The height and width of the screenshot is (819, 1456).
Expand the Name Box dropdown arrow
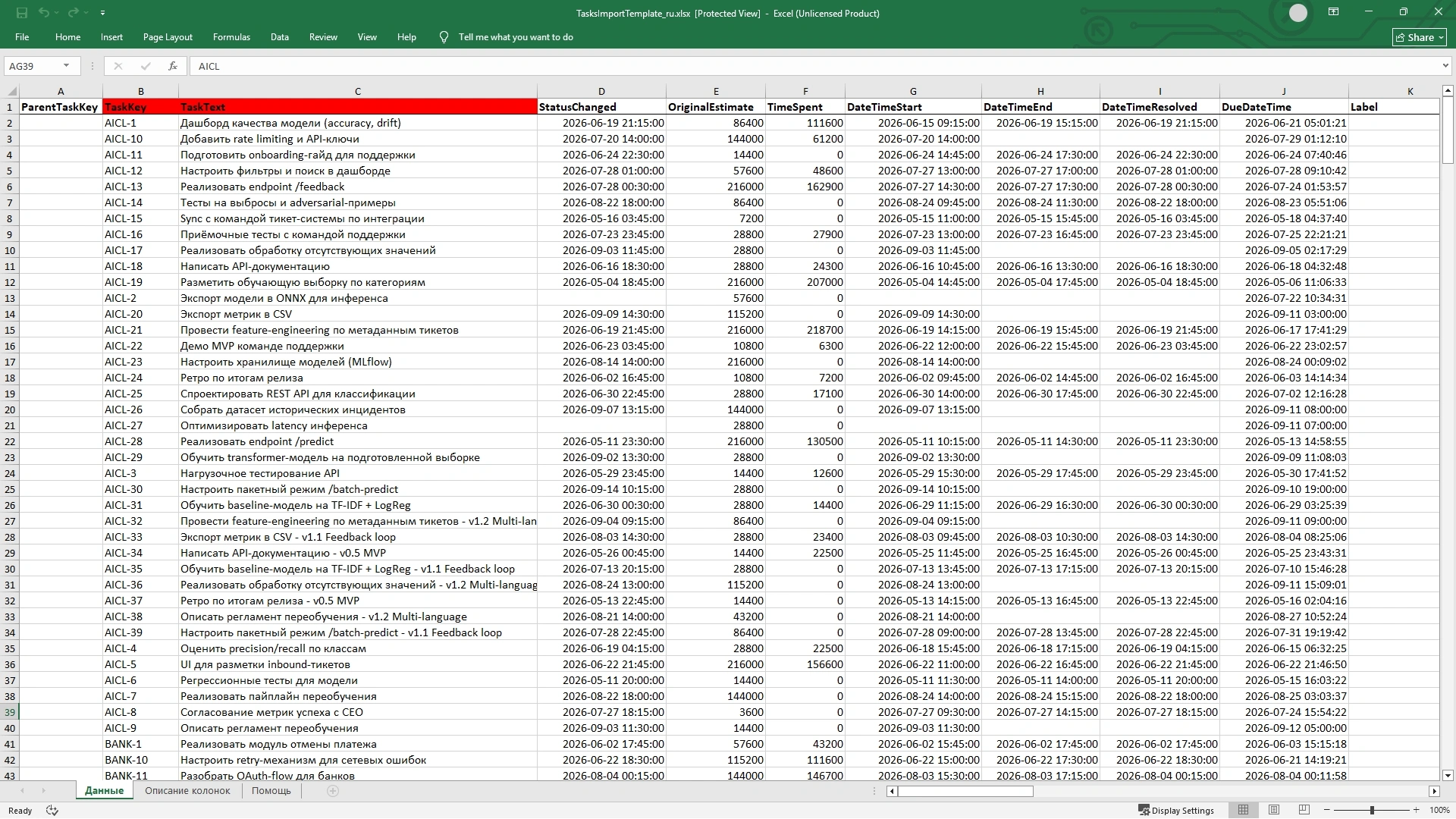pyautogui.click(x=66, y=66)
